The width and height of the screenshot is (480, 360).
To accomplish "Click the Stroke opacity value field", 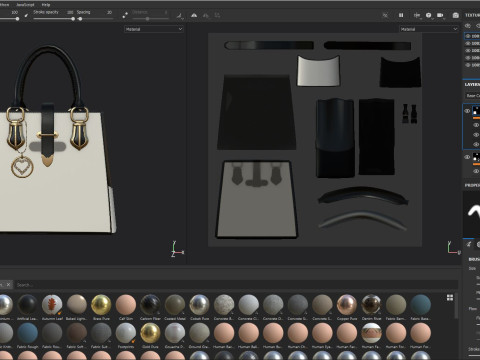I will tap(70, 12).
